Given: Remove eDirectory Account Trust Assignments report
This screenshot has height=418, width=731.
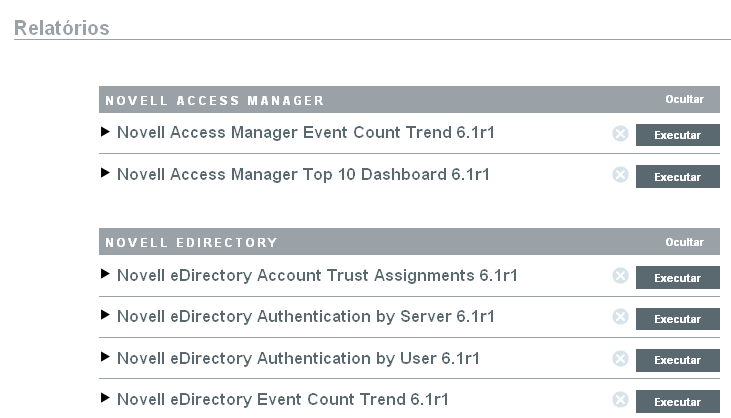Looking at the screenshot, I should 620,276.
